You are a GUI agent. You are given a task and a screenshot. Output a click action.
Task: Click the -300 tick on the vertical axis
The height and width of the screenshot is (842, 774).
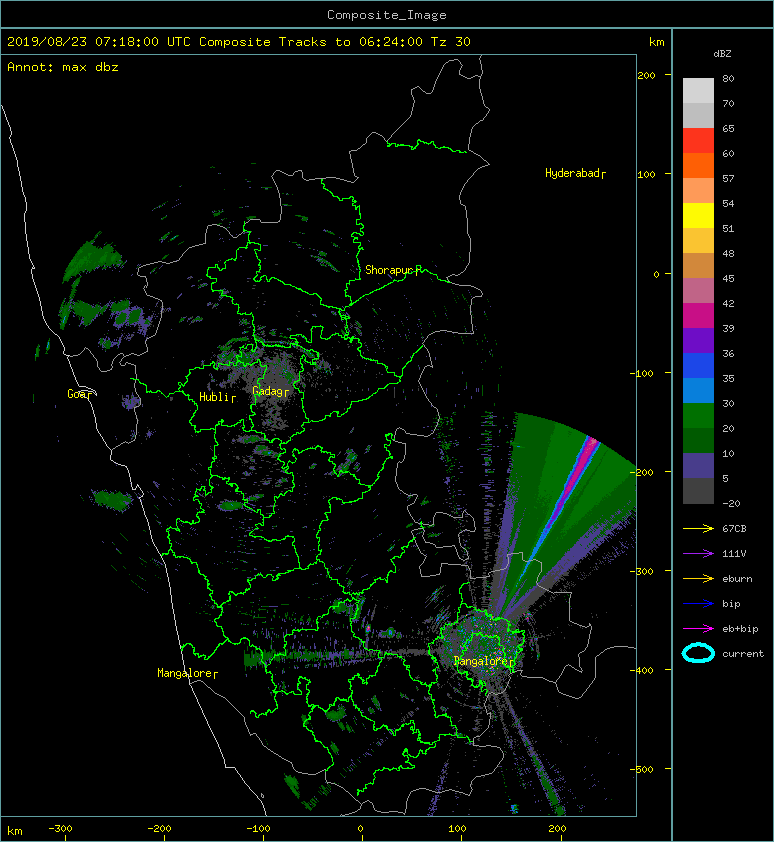642,571
